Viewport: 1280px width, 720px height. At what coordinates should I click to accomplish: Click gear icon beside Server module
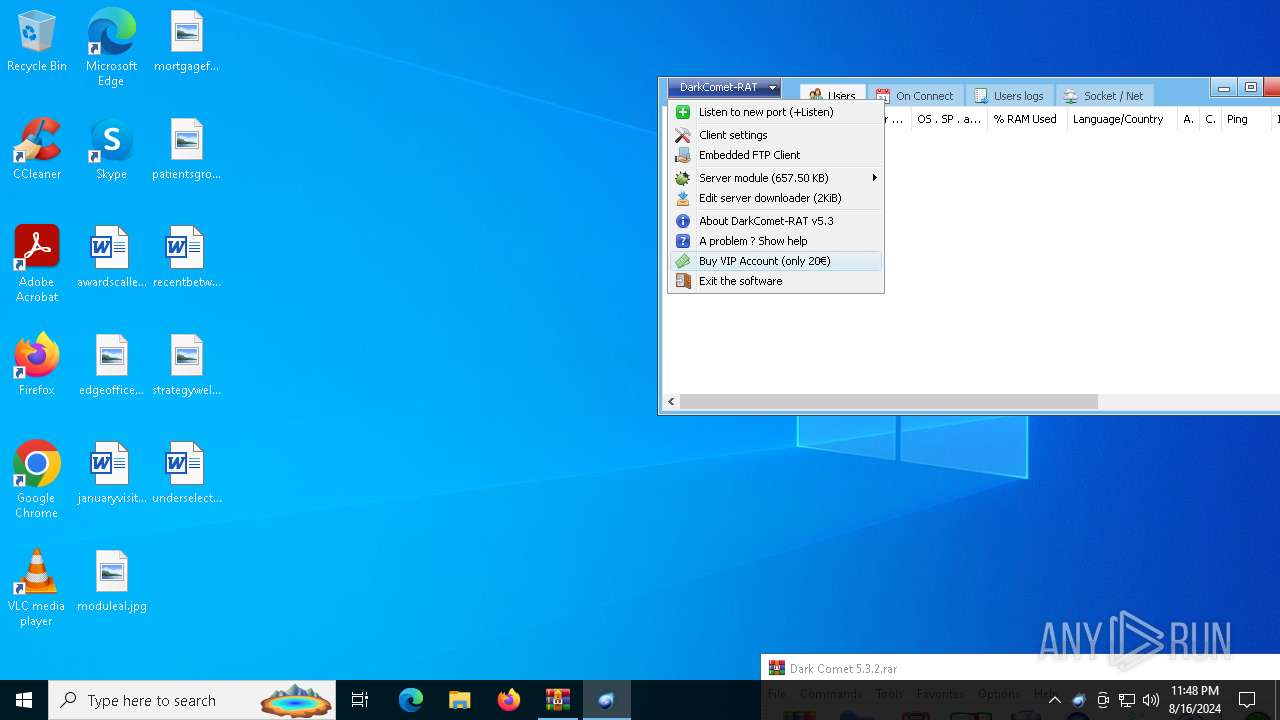click(683, 178)
